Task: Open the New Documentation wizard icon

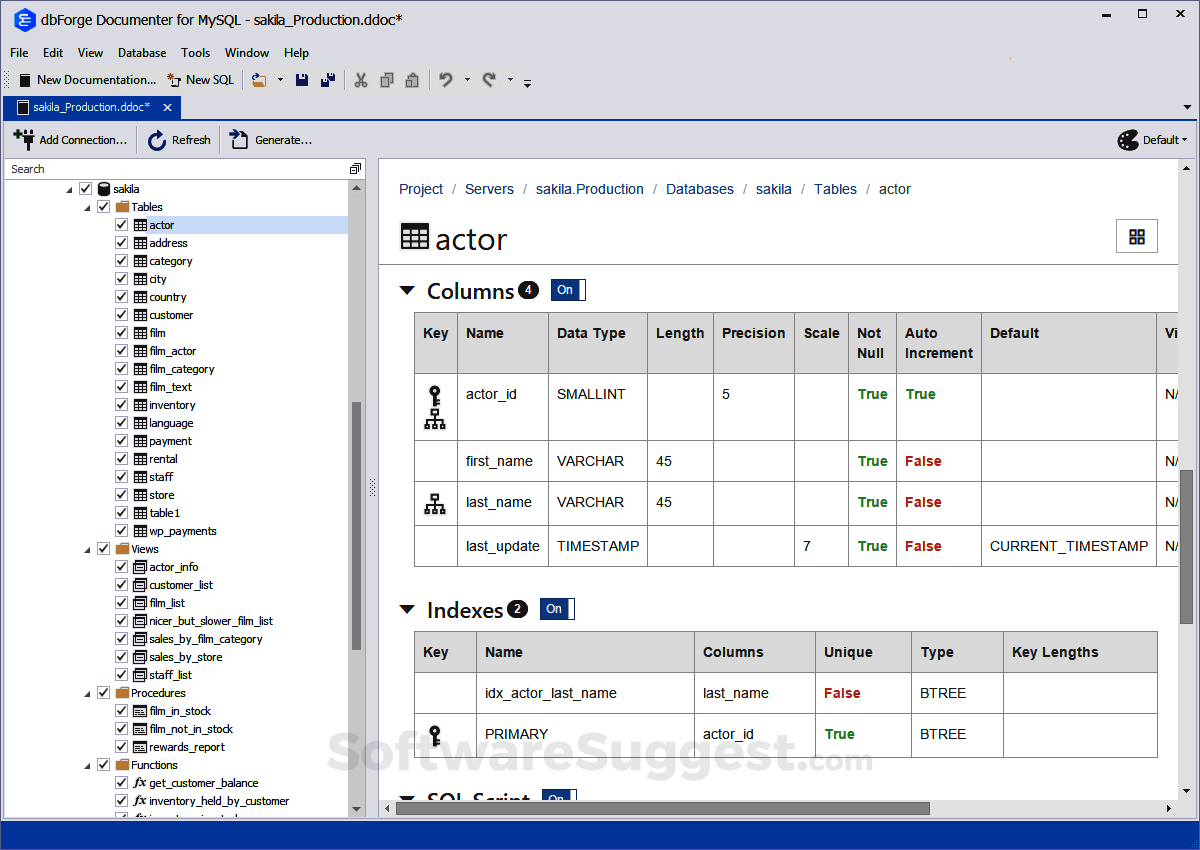Action: 24,79
